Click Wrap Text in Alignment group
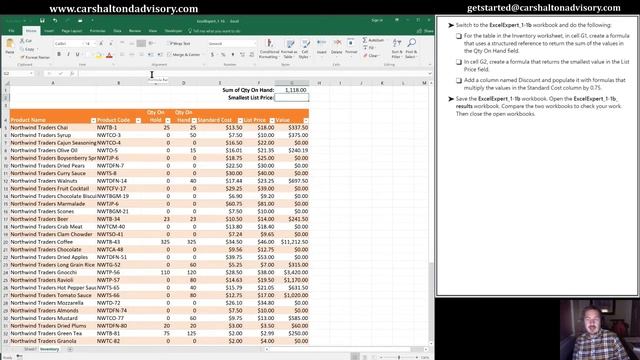The width and height of the screenshot is (640, 360). click(179, 43)
